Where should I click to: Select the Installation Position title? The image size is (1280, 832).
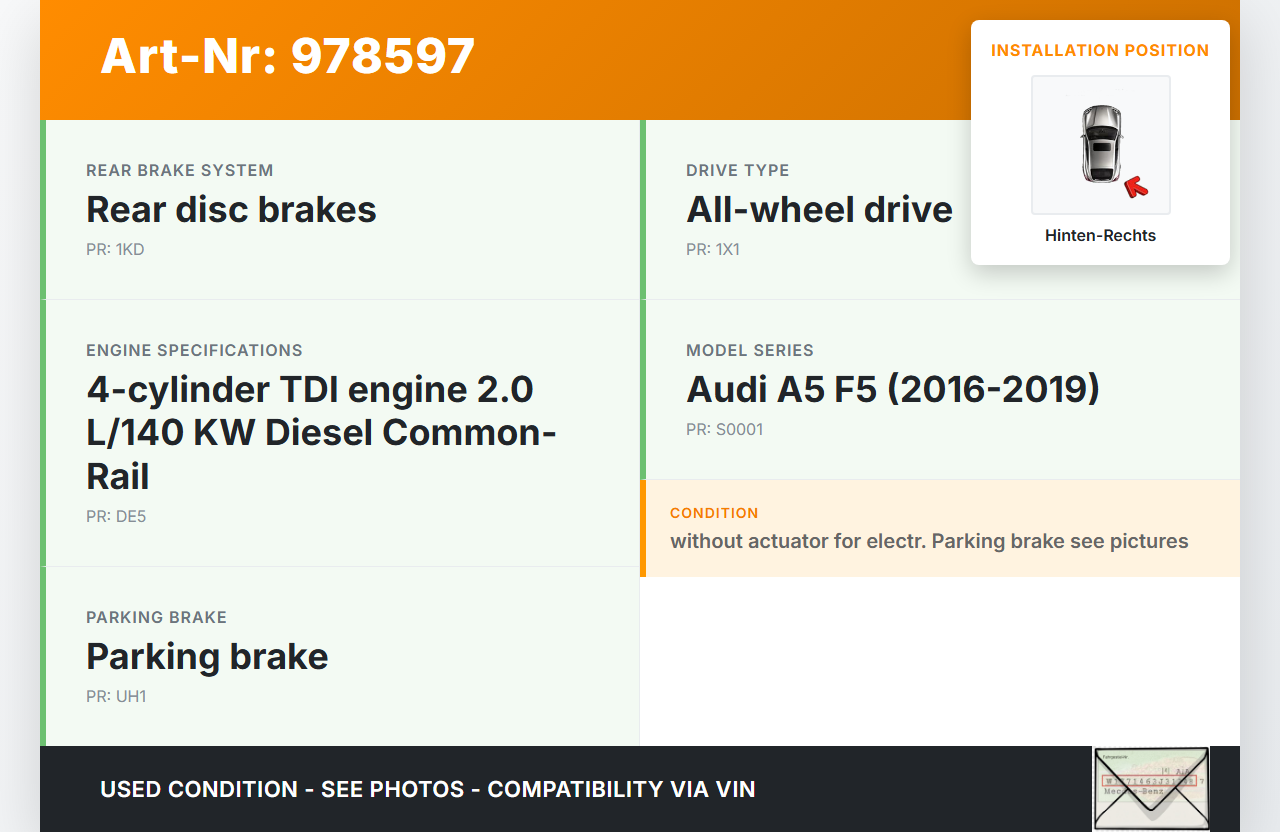click(x=1100, y=50)
